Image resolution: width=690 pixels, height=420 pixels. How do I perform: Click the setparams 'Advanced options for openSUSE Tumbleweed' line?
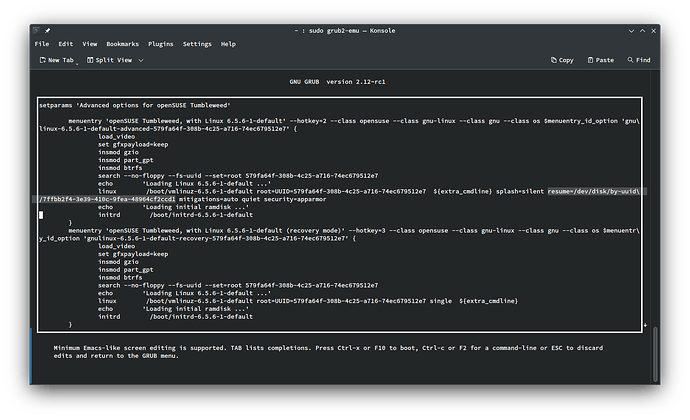tap(135, 105)
